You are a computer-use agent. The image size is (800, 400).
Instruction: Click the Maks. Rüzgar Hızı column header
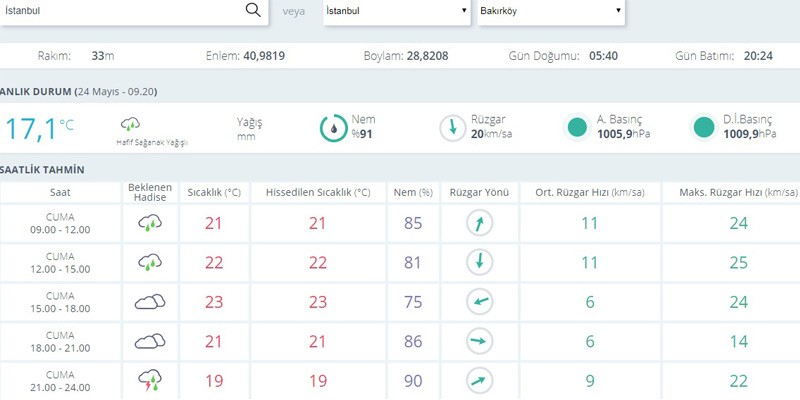739,192
